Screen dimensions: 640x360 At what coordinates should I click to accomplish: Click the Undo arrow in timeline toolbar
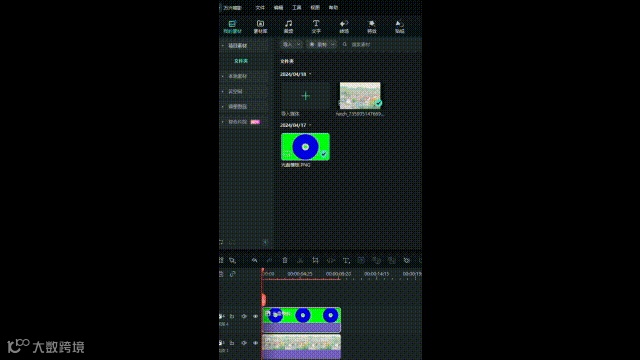pyautogui.click(x=254, y=260)
